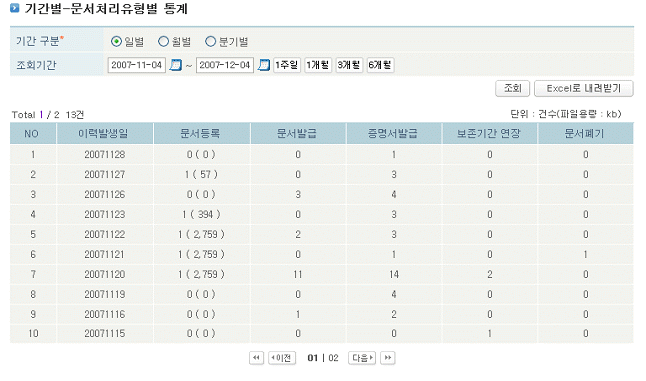
Task: Click 보존기간 연장 value 1 for 20071115
Action: pyautogui.click(x=490, y=333)
